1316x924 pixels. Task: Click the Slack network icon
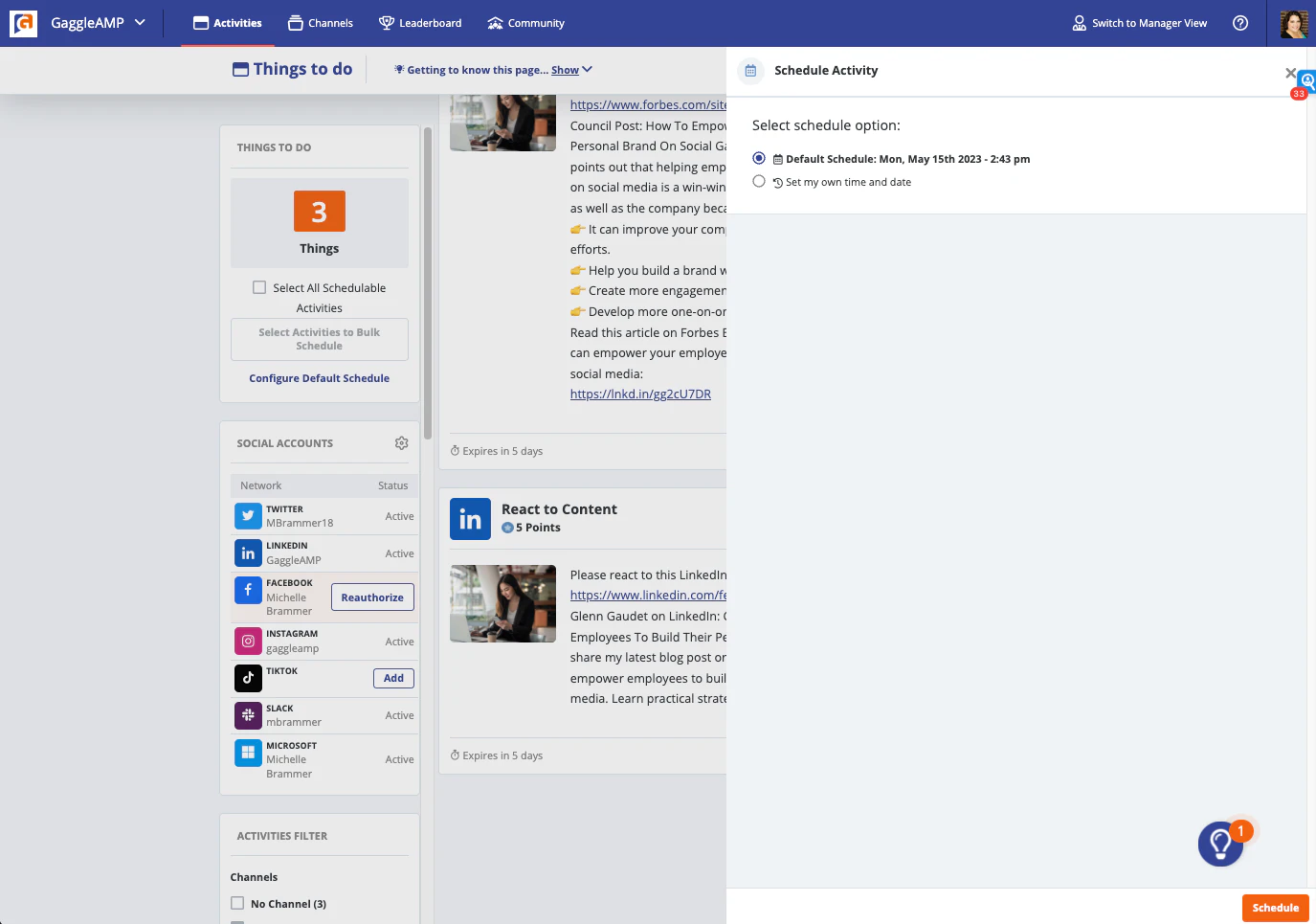point(248,715)
